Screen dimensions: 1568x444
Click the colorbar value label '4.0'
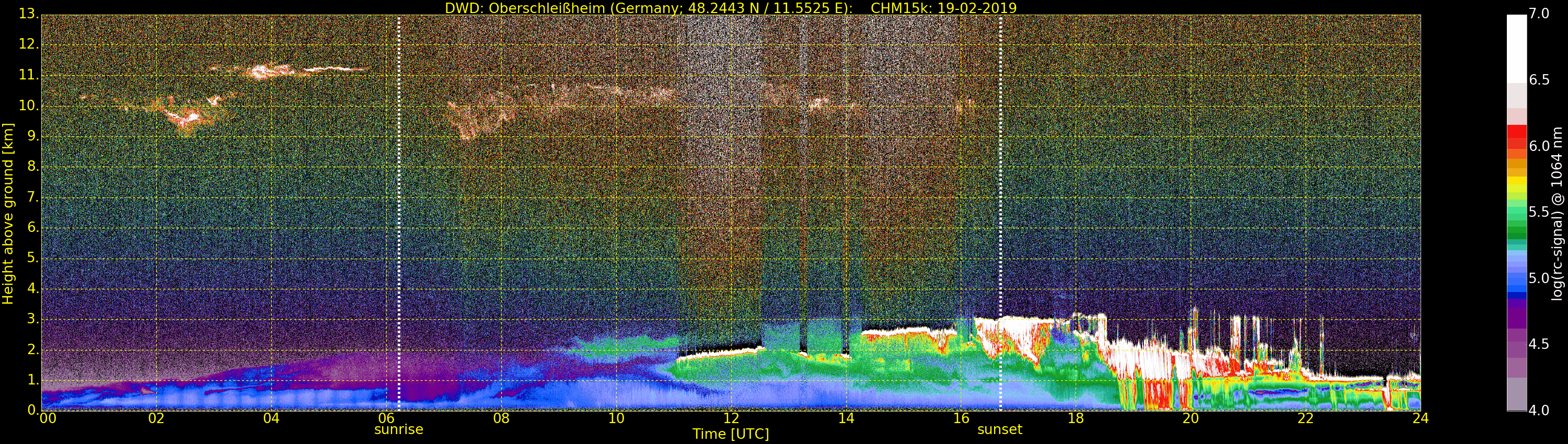(1539, 411)
